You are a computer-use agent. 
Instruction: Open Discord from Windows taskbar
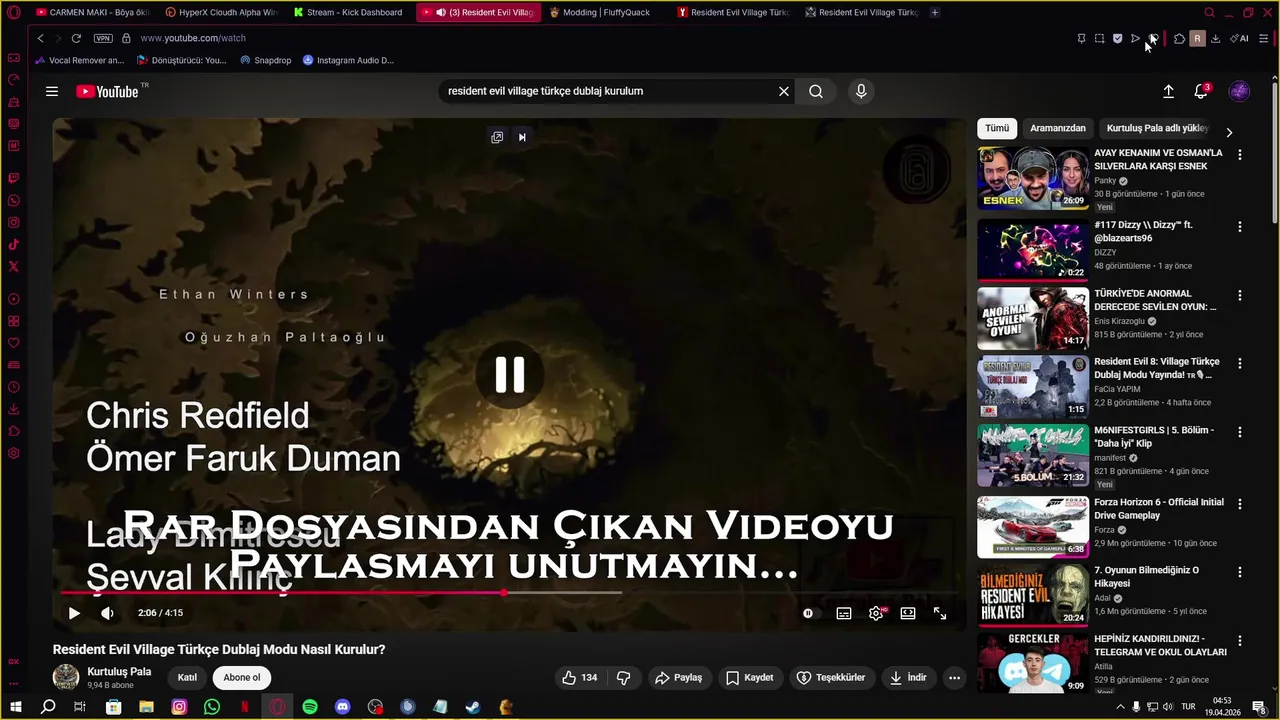click(x=343, y=707)
